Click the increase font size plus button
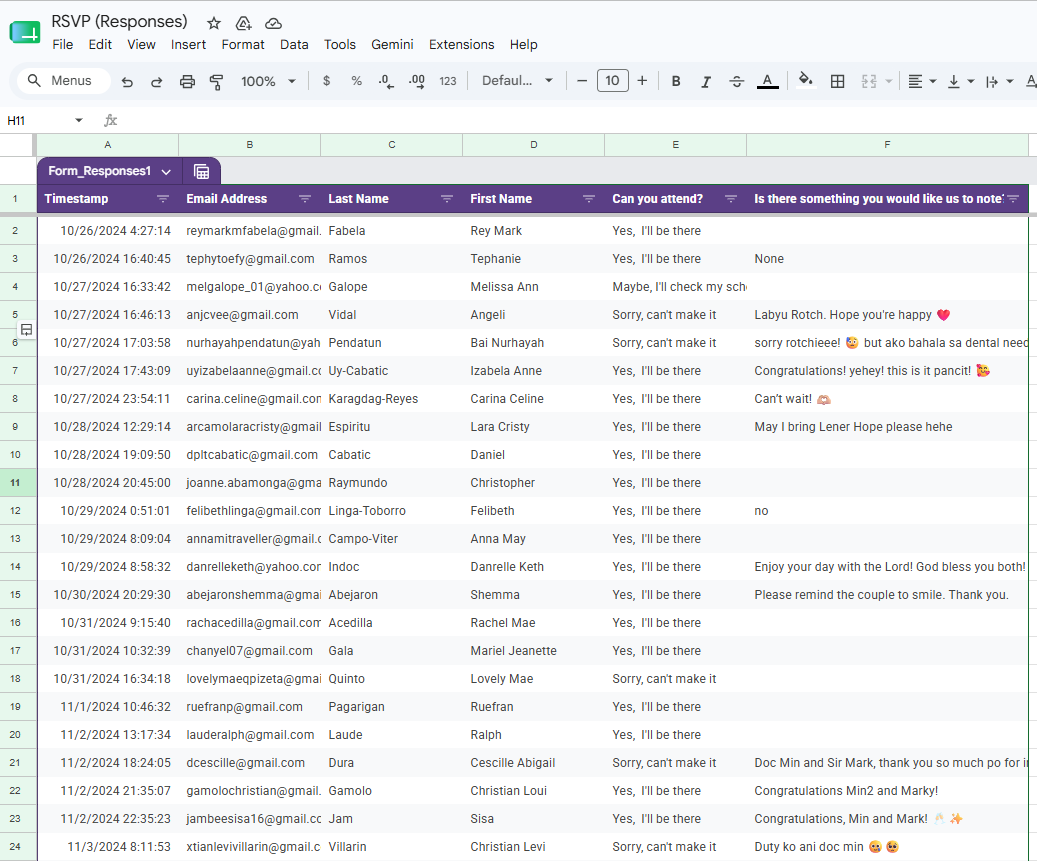The height and width of the screenshot is (861, 1037). click(x=642, y=81)
